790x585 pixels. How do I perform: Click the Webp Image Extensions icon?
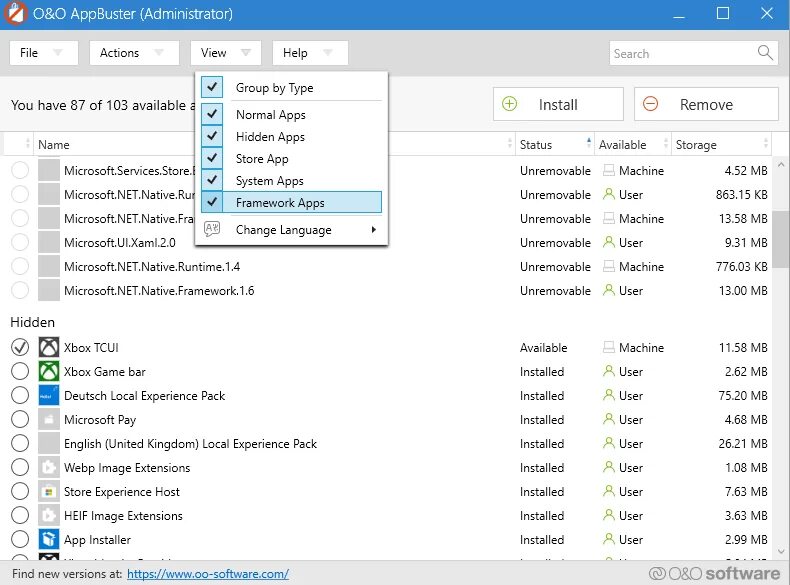[x=49, y=468]
